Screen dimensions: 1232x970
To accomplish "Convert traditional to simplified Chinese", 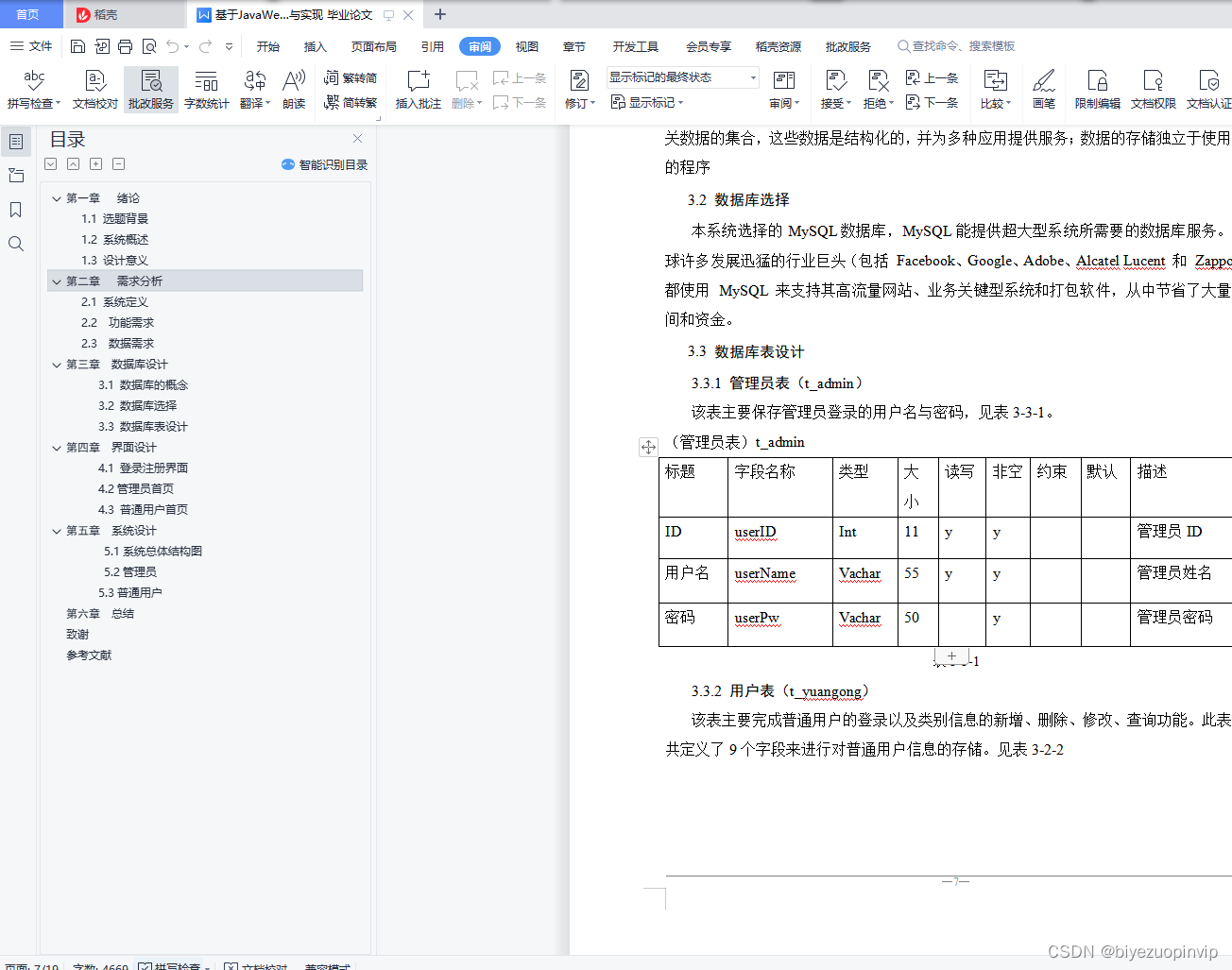I will coord(350,77).
